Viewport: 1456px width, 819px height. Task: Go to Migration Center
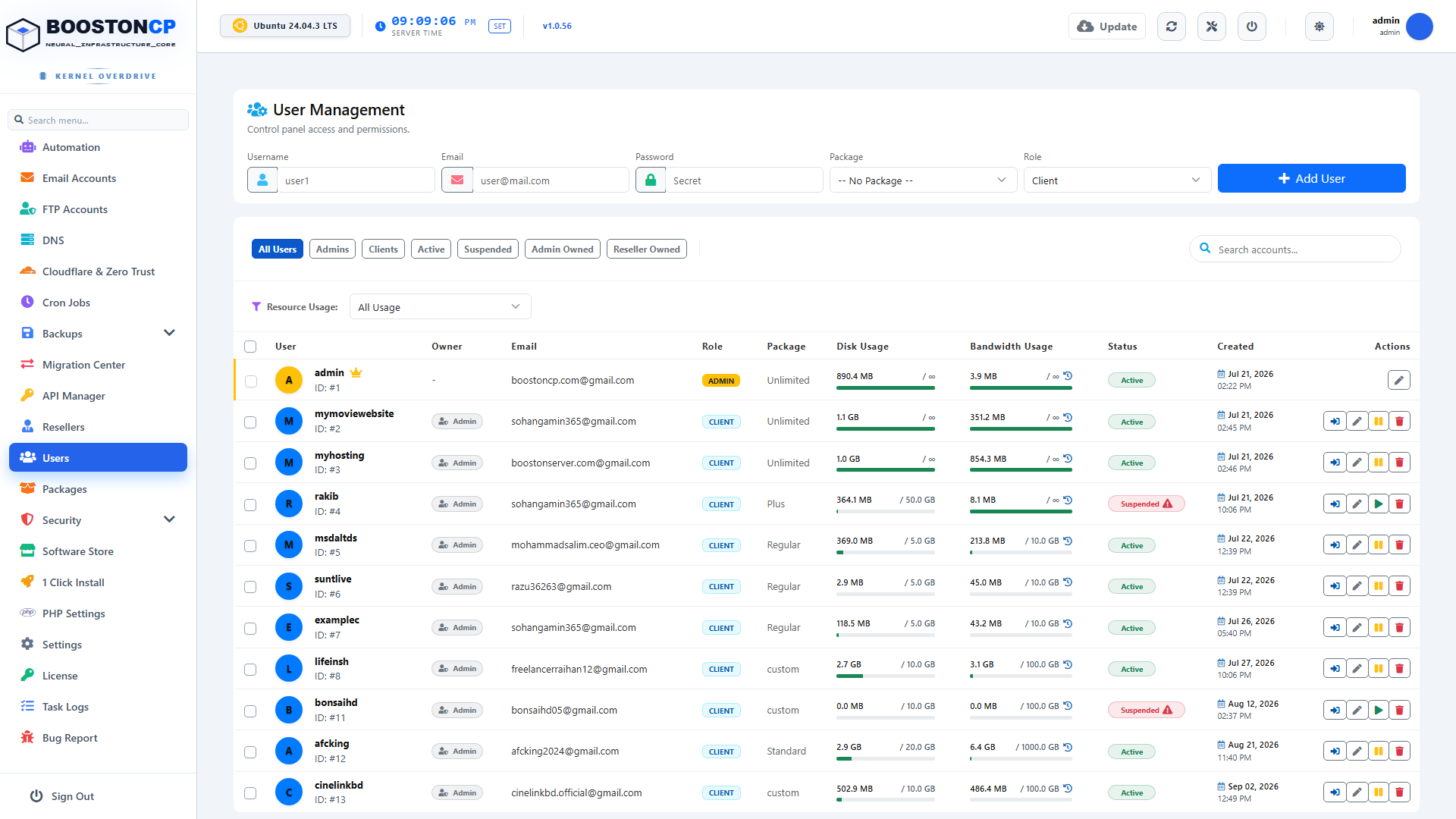coord(83,365)
